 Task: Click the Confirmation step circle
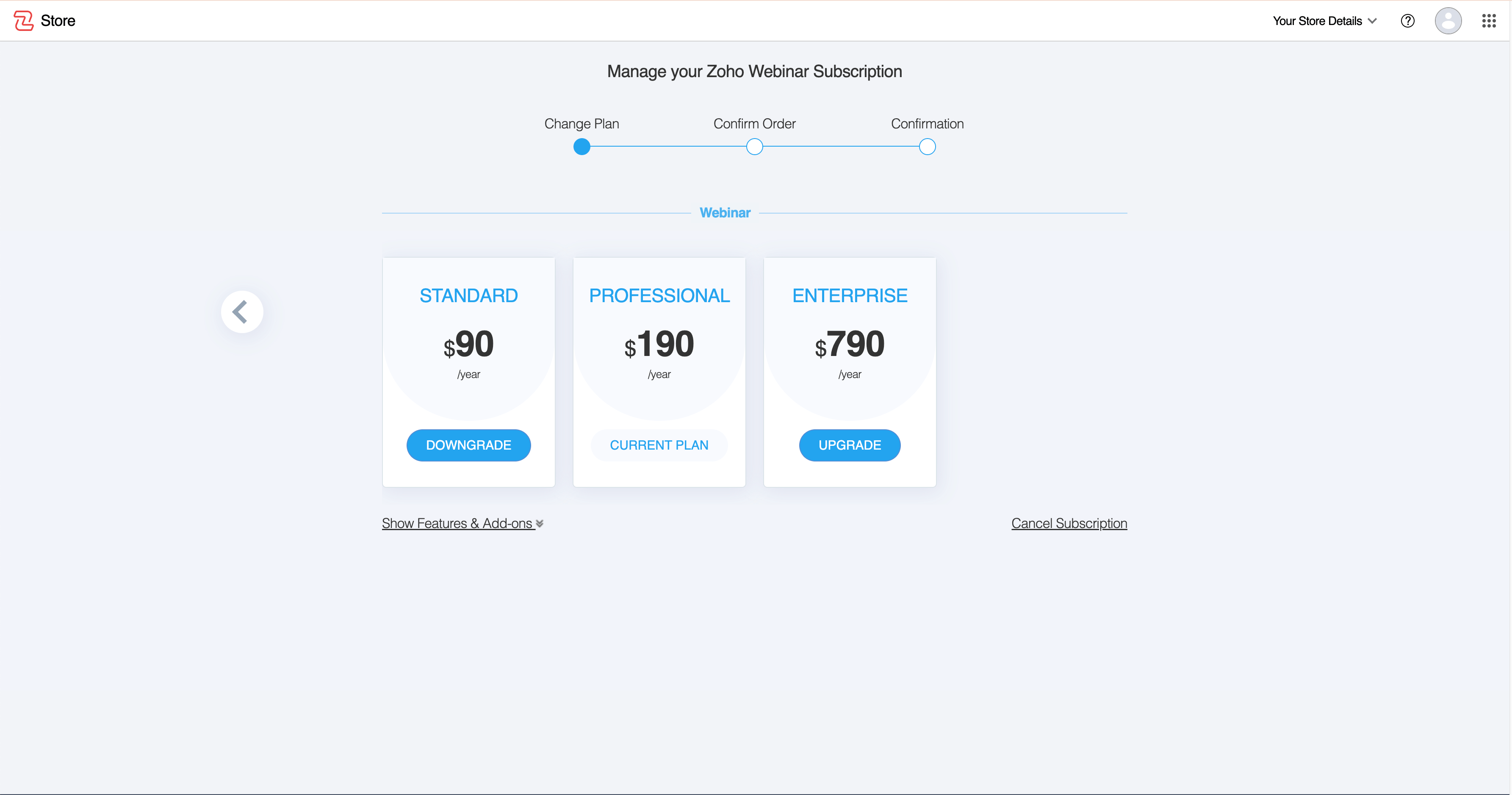point(927,147)
